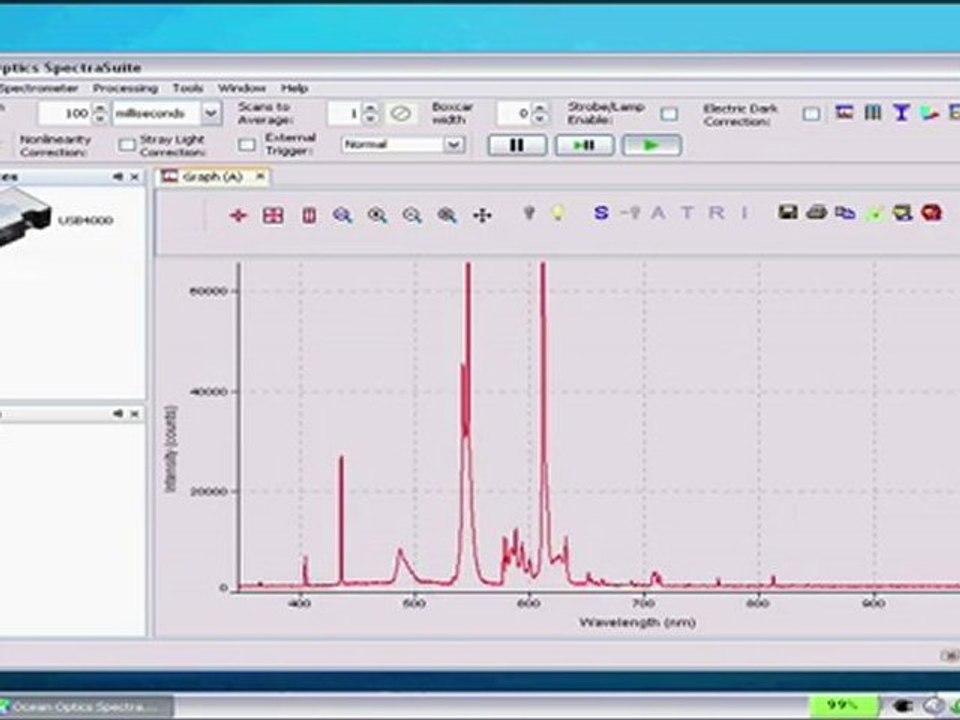Screen dimensions: 960x720
Task: Click the Ocean Optics Spectra taskbar button
Action: (x=86, y=707)
